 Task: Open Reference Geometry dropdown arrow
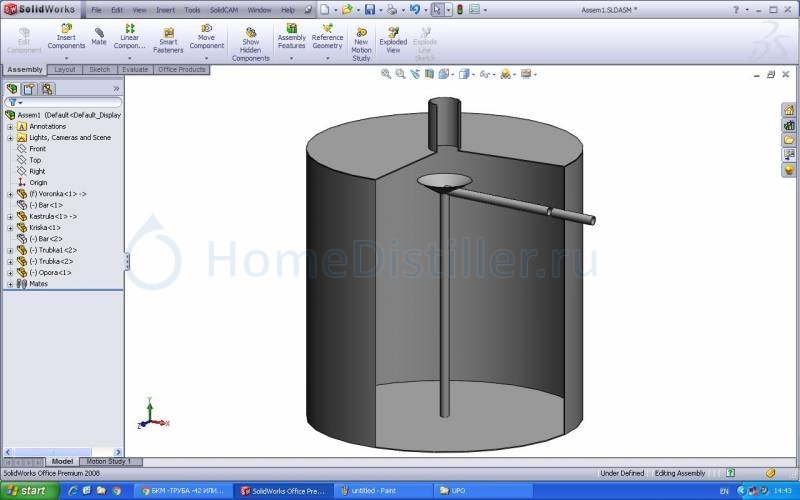pos(328,58)
